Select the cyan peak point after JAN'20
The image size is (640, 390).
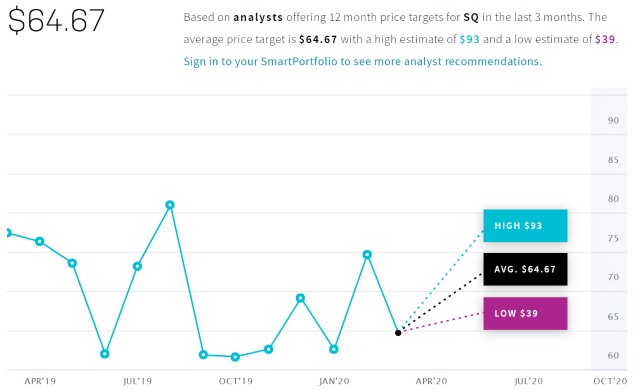point(367,255)
